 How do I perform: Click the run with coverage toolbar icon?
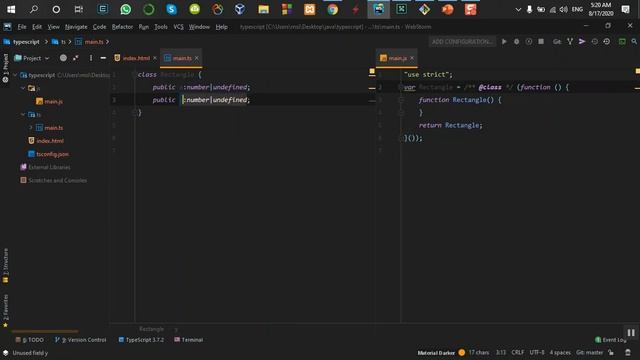point(529,42)
